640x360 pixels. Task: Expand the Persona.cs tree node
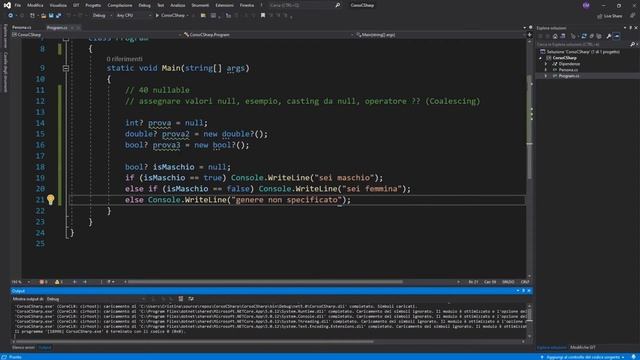546,70
